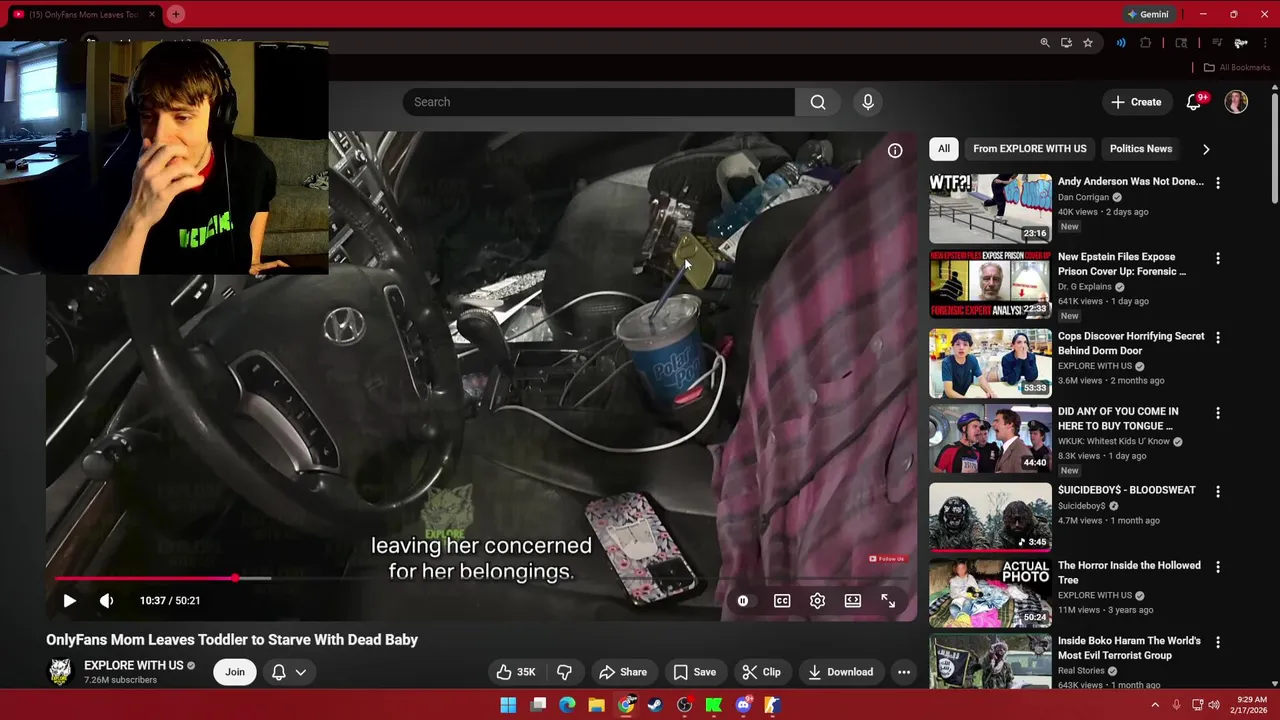Launch Microsoft Edge from taskbar
This screenshot has height=720, width=1280.
(x=567, y=705)
